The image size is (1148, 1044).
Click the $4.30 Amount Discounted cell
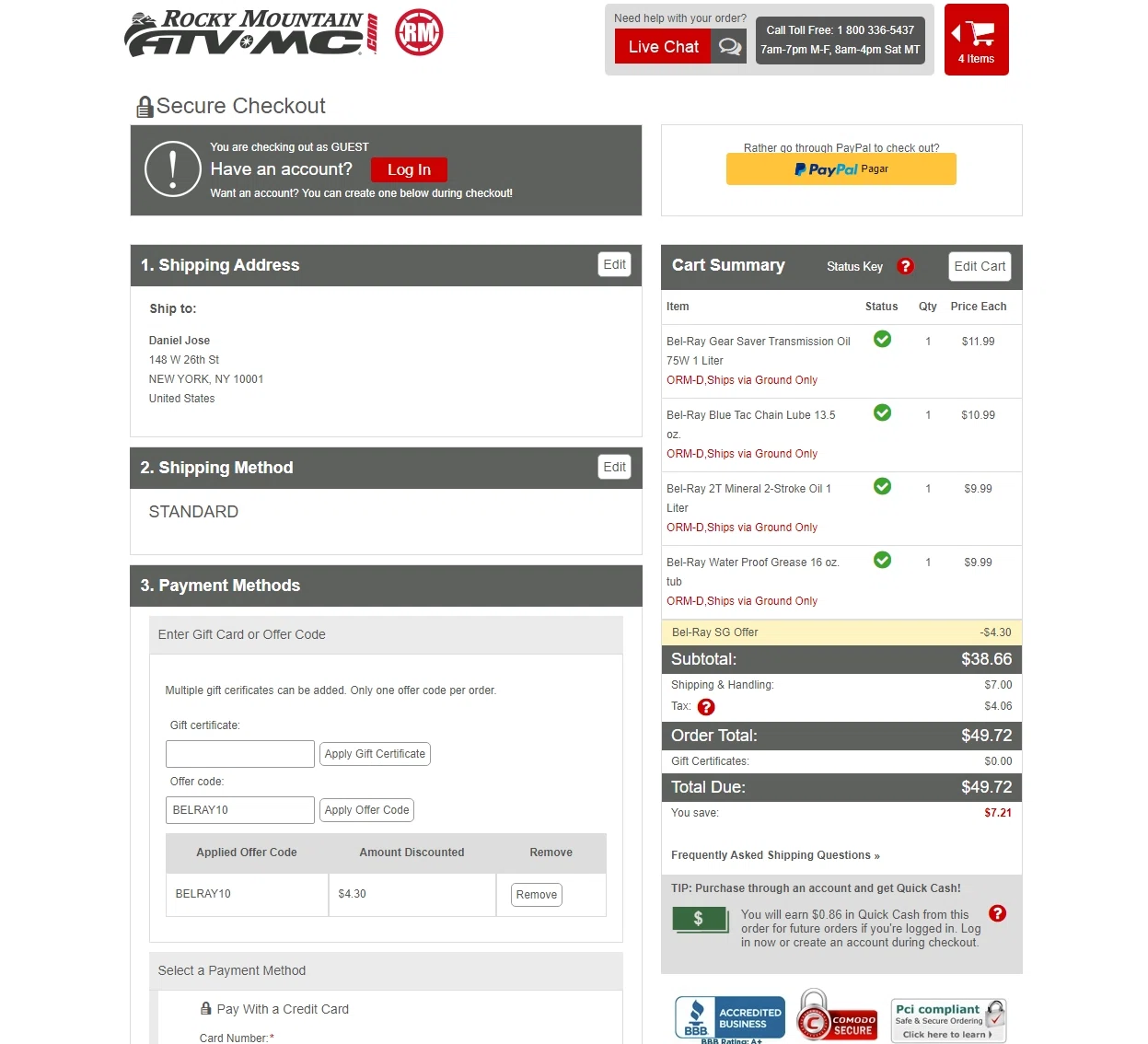coord(412,894)
